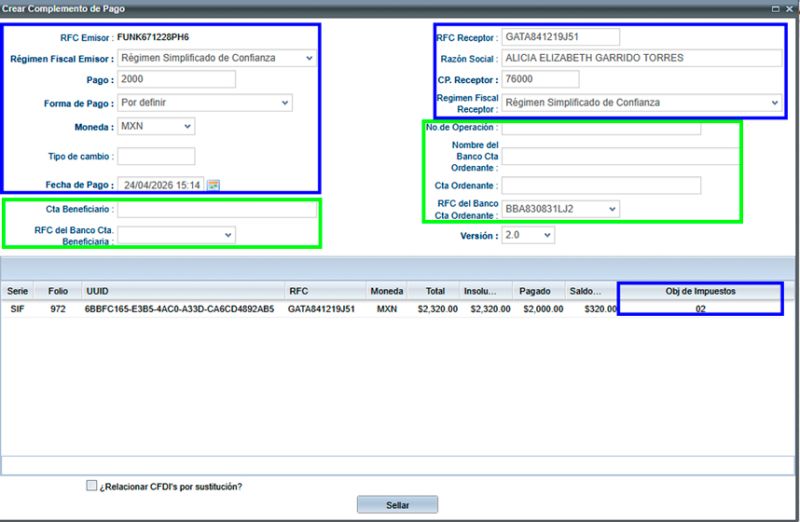Click the Pagado column header
Image resolution: width=800 pixels, height=522 pixels.
[535, 291]
